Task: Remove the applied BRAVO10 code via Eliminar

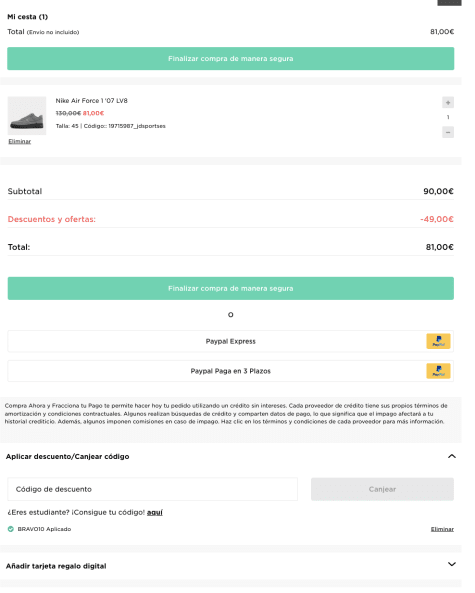Action: point(442,529)
